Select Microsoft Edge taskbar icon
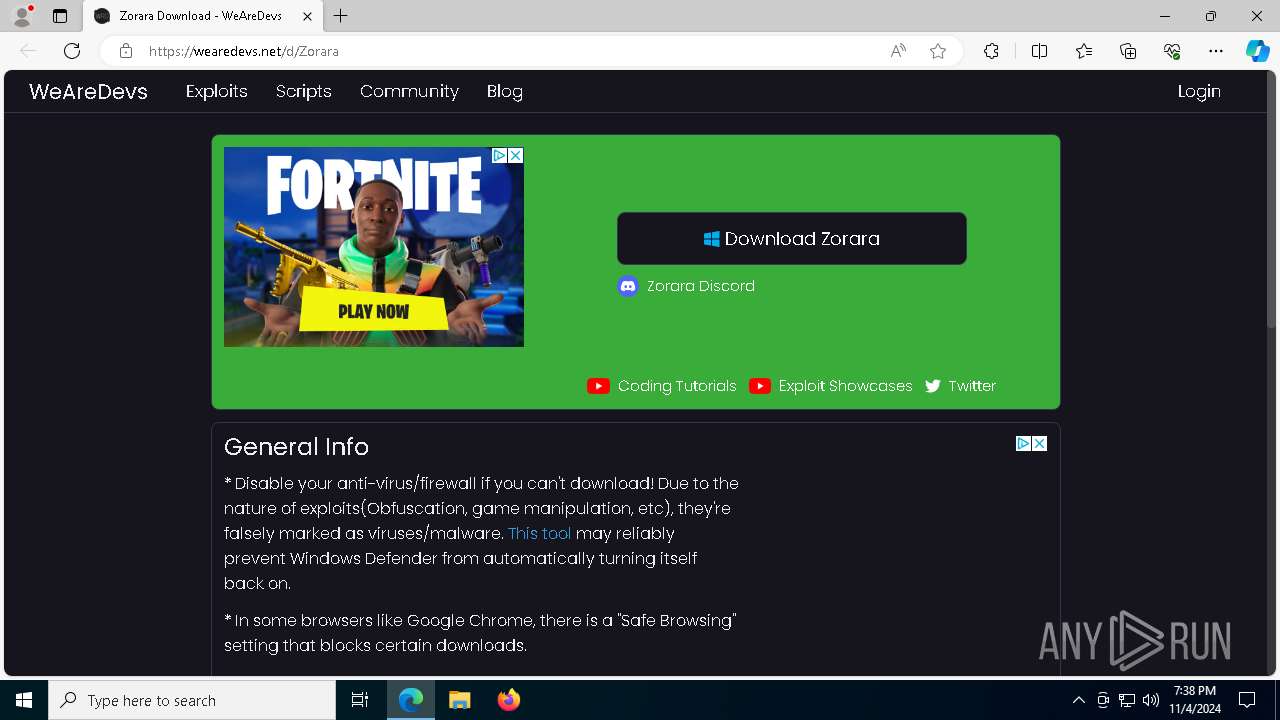The height and width of the screenshot is (720, 1280). coord(411,700)
